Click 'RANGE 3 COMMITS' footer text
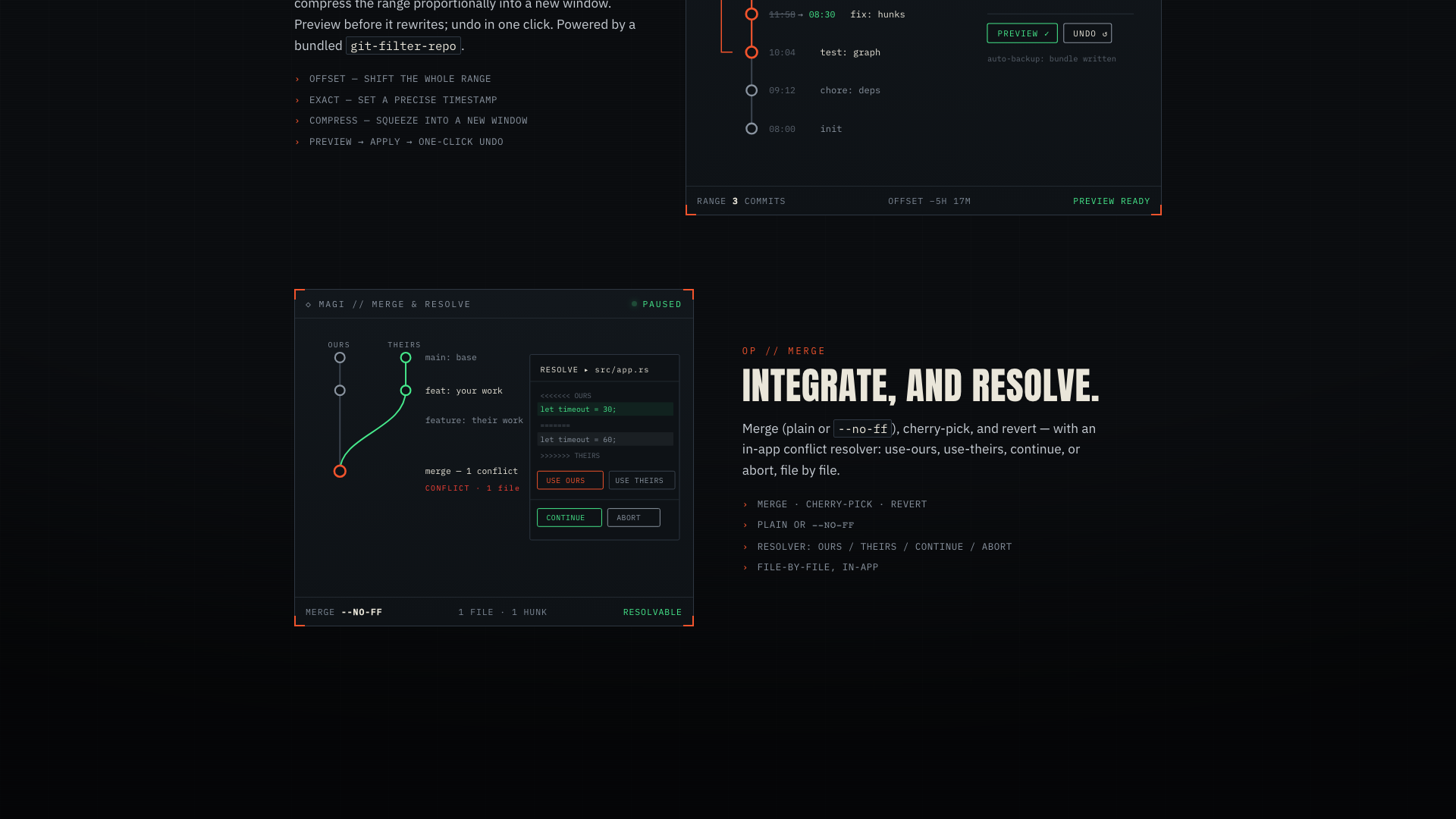This screenshot has height=819, width=1456. 742,202
